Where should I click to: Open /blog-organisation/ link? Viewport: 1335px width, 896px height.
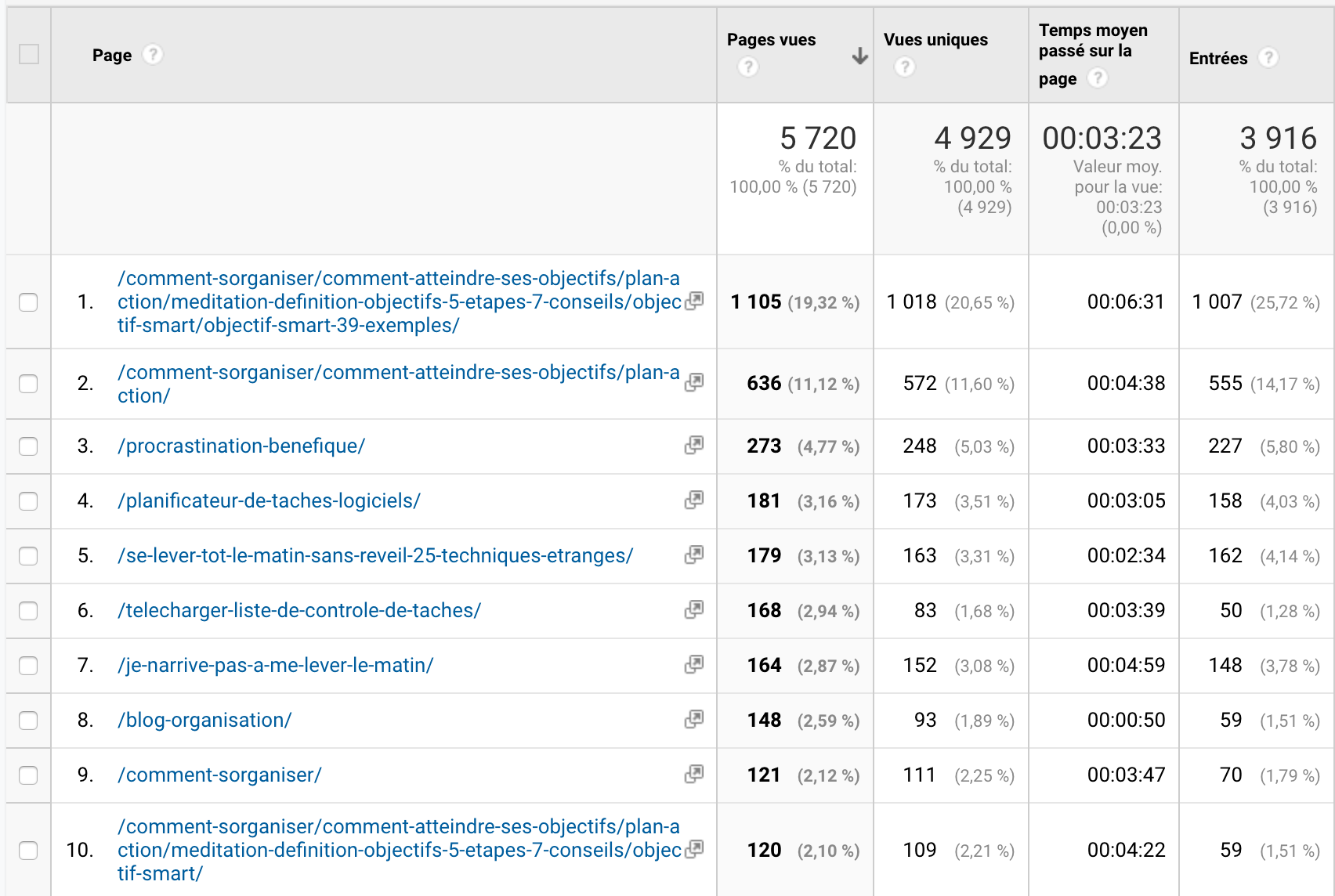coord(204,720)
